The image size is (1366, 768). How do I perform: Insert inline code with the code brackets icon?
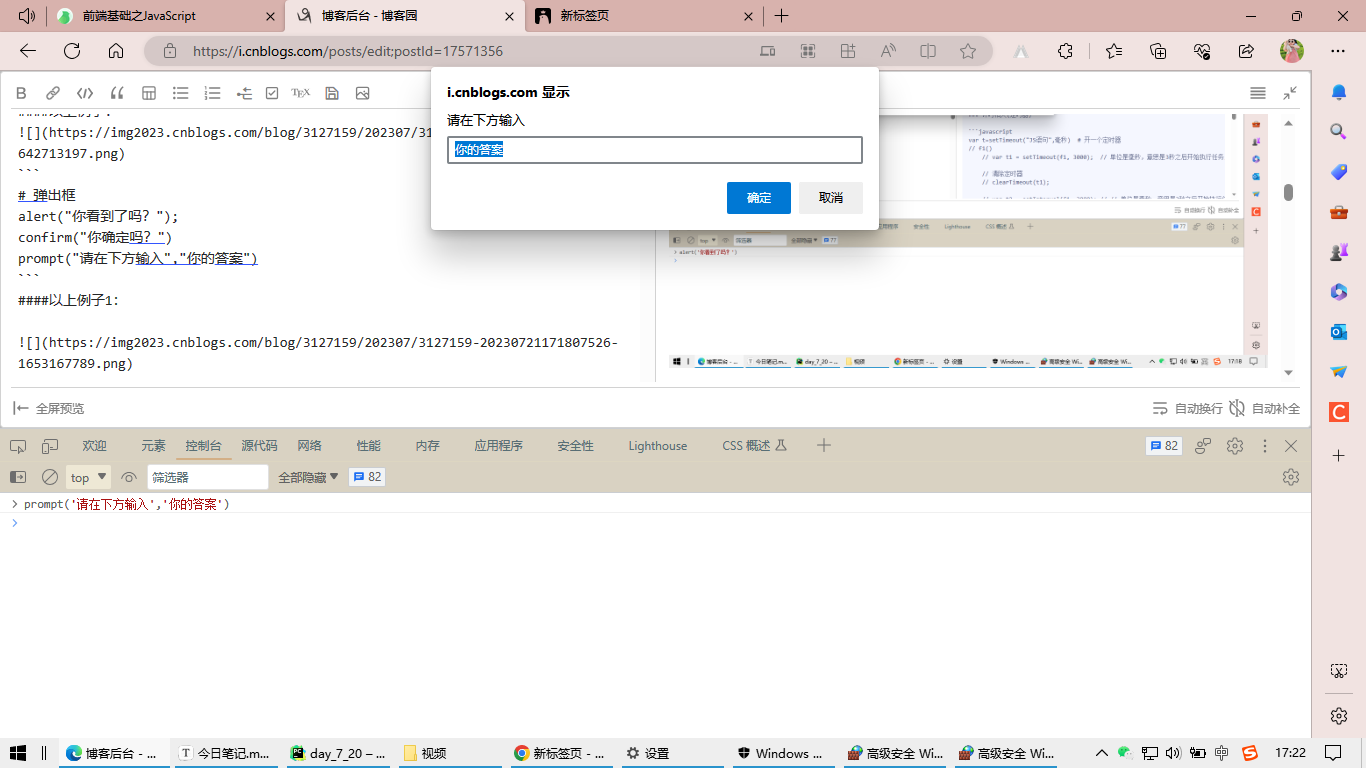pyautogui.click(x=85, y=93)
